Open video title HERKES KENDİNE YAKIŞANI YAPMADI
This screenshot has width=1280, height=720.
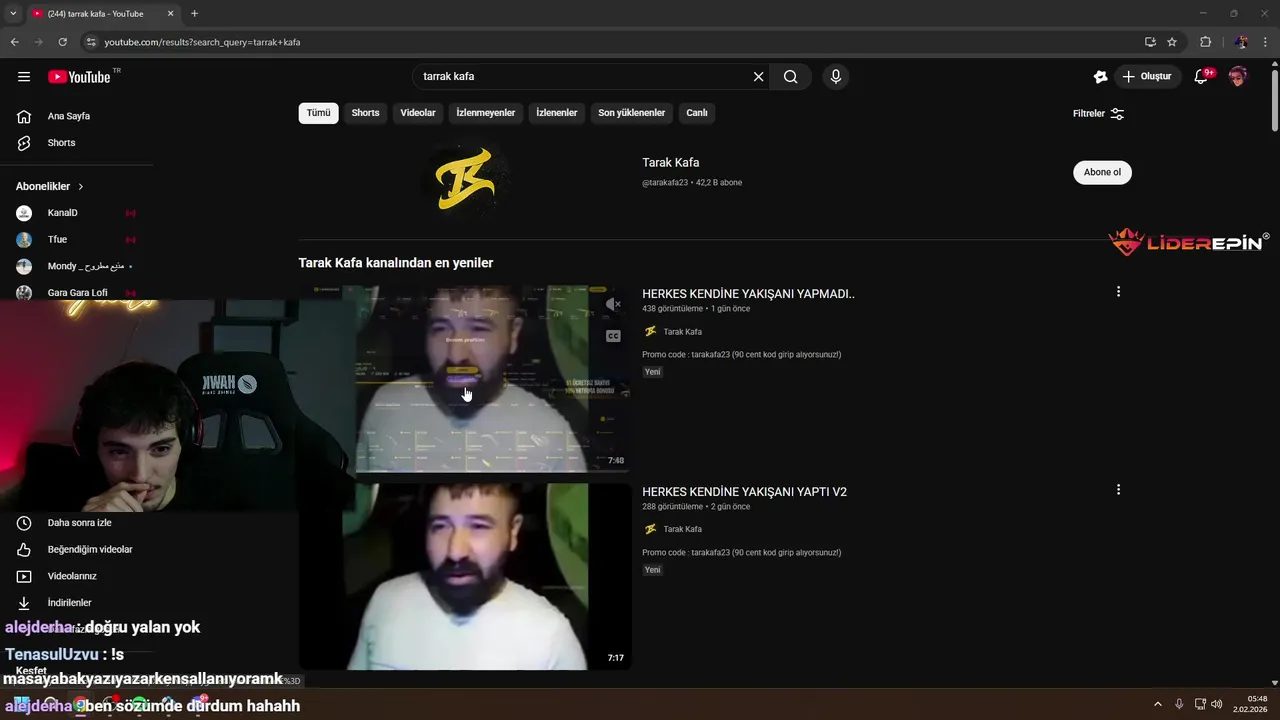(748, 294)
